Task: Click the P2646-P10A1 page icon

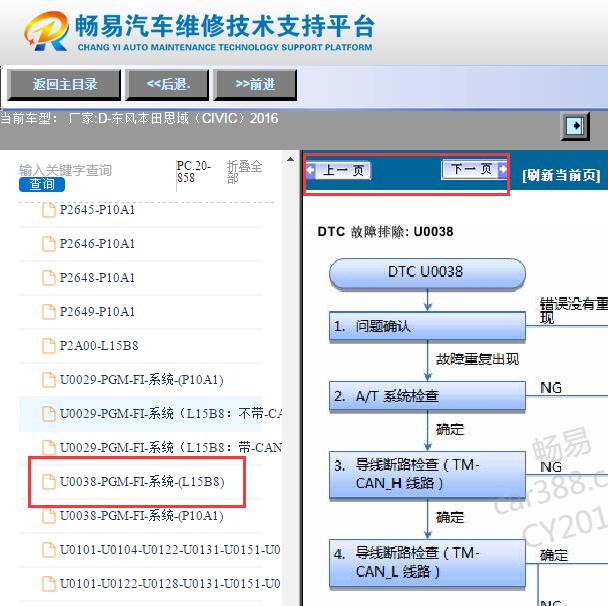Action: 49,244
